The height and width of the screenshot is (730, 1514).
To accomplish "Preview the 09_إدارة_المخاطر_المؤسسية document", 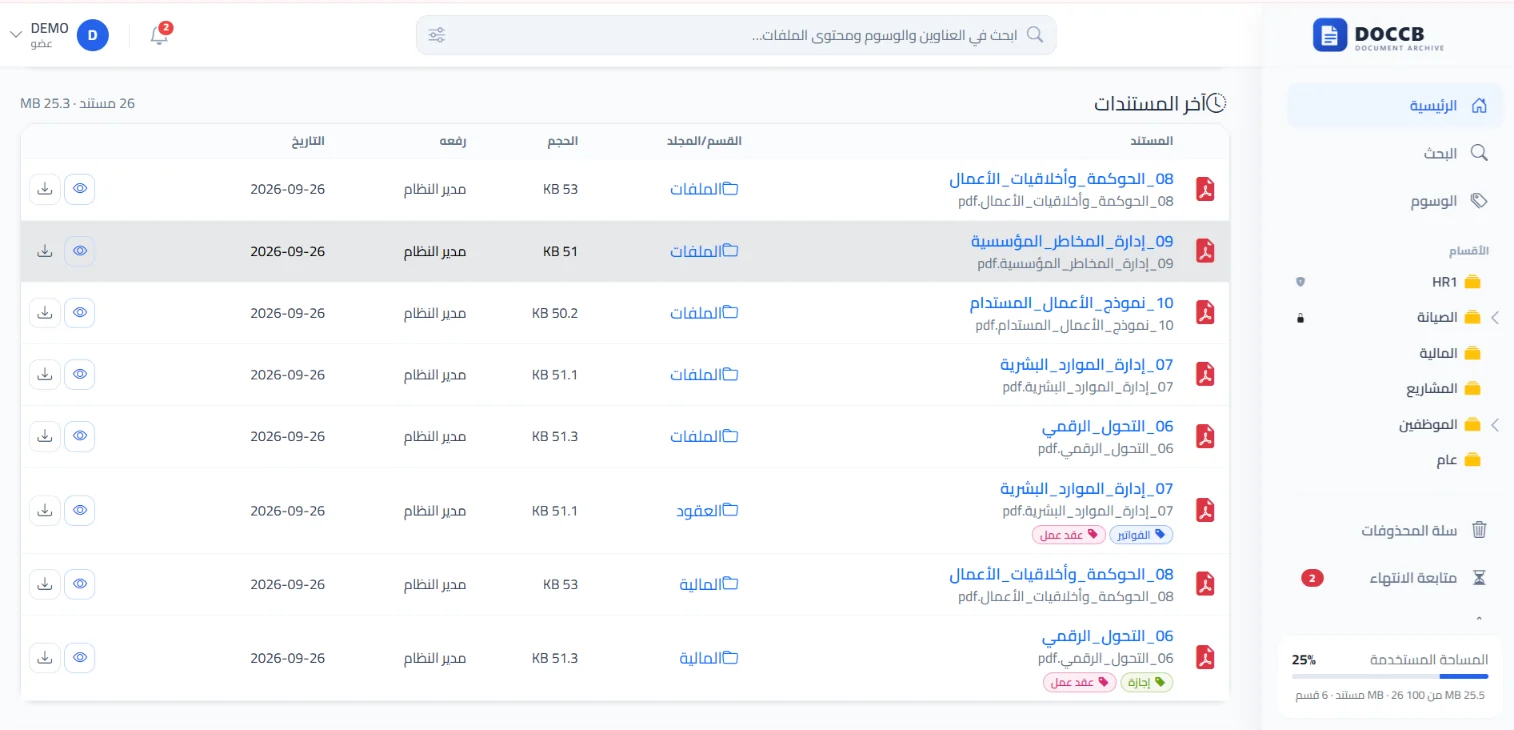I will [80, 251].
